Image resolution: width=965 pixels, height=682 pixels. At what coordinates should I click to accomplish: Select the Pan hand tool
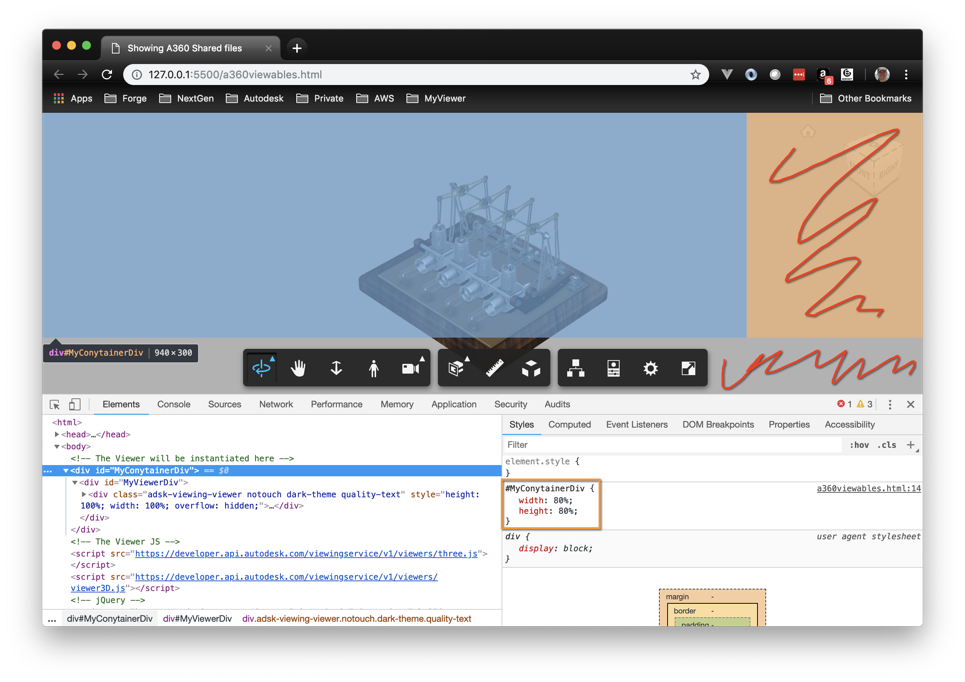(x=298, y=368)
